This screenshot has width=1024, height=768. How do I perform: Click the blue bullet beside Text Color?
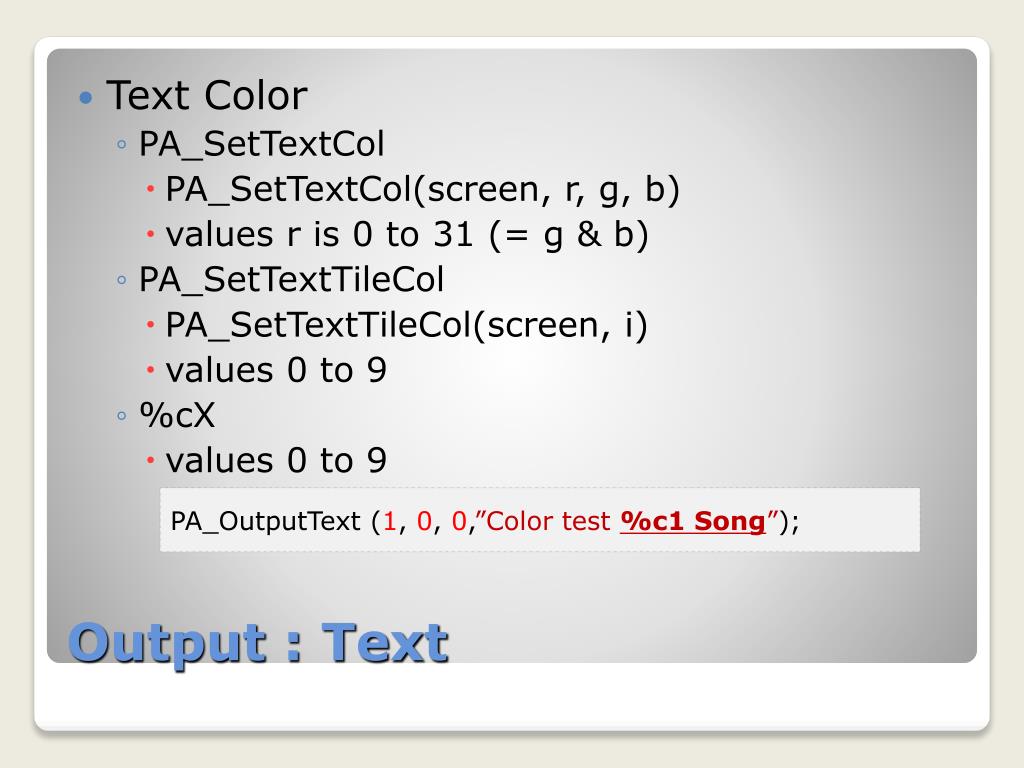[x=86, y=98]
